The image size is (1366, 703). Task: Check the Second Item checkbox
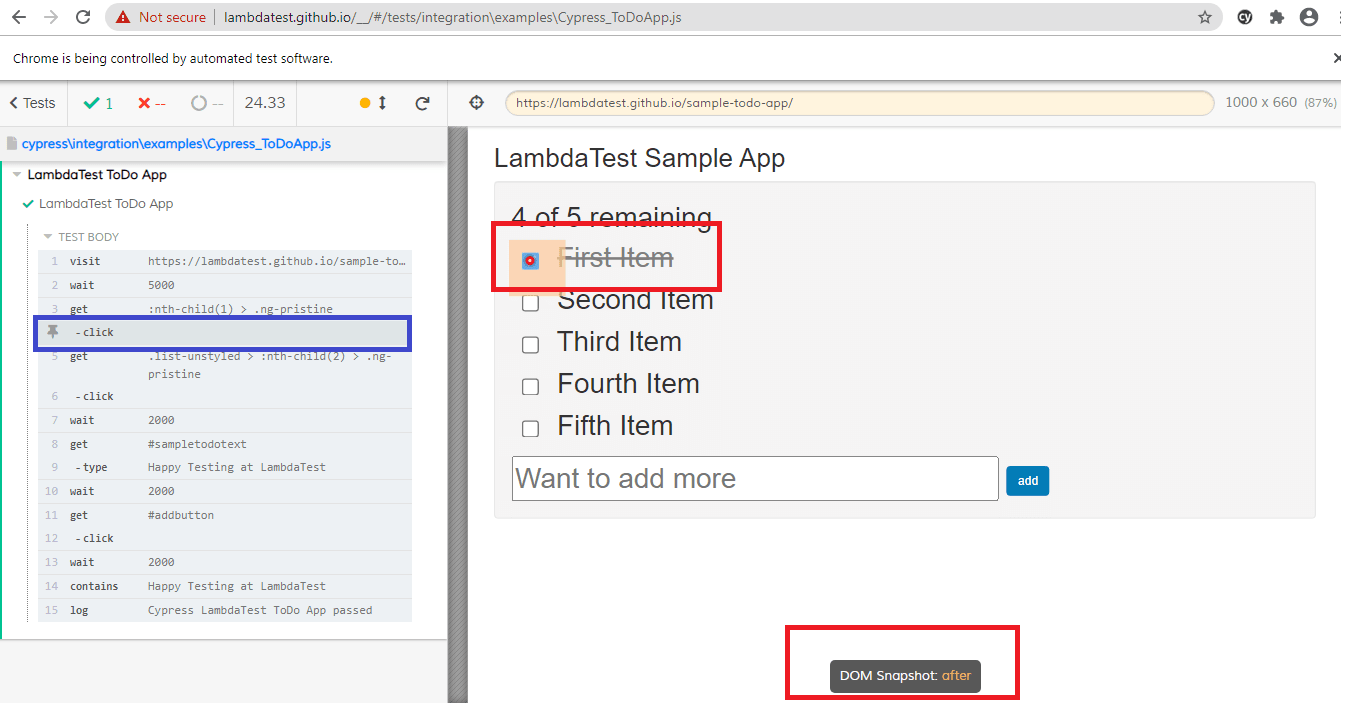coord(531,302)
